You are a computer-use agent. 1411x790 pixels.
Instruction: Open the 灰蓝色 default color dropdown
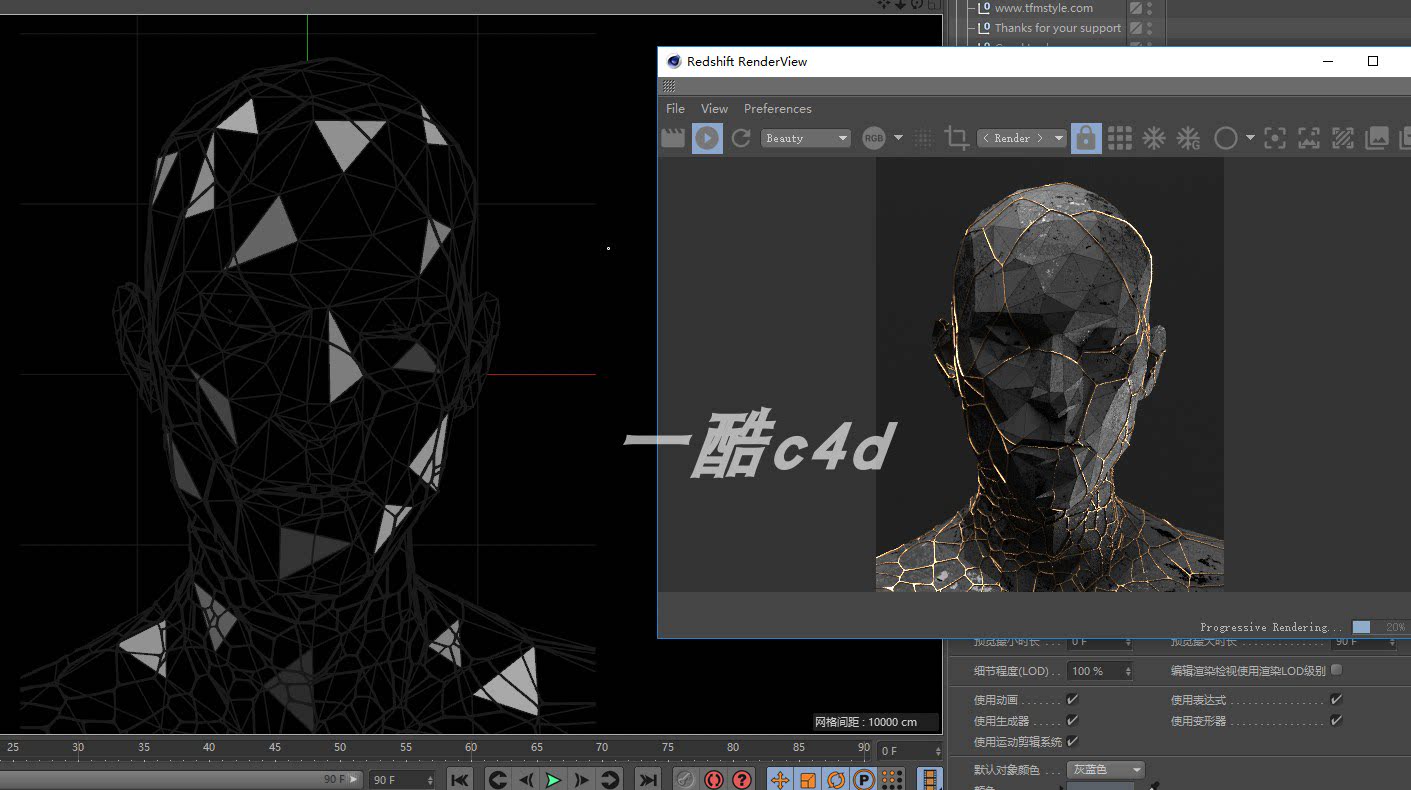pos(1106,769)
